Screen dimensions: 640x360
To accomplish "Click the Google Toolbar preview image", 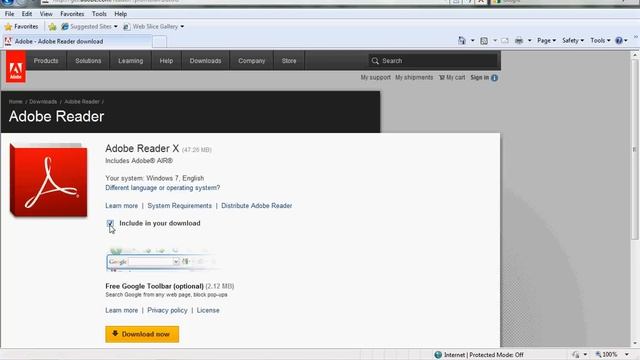I will [x=163, y=260].
